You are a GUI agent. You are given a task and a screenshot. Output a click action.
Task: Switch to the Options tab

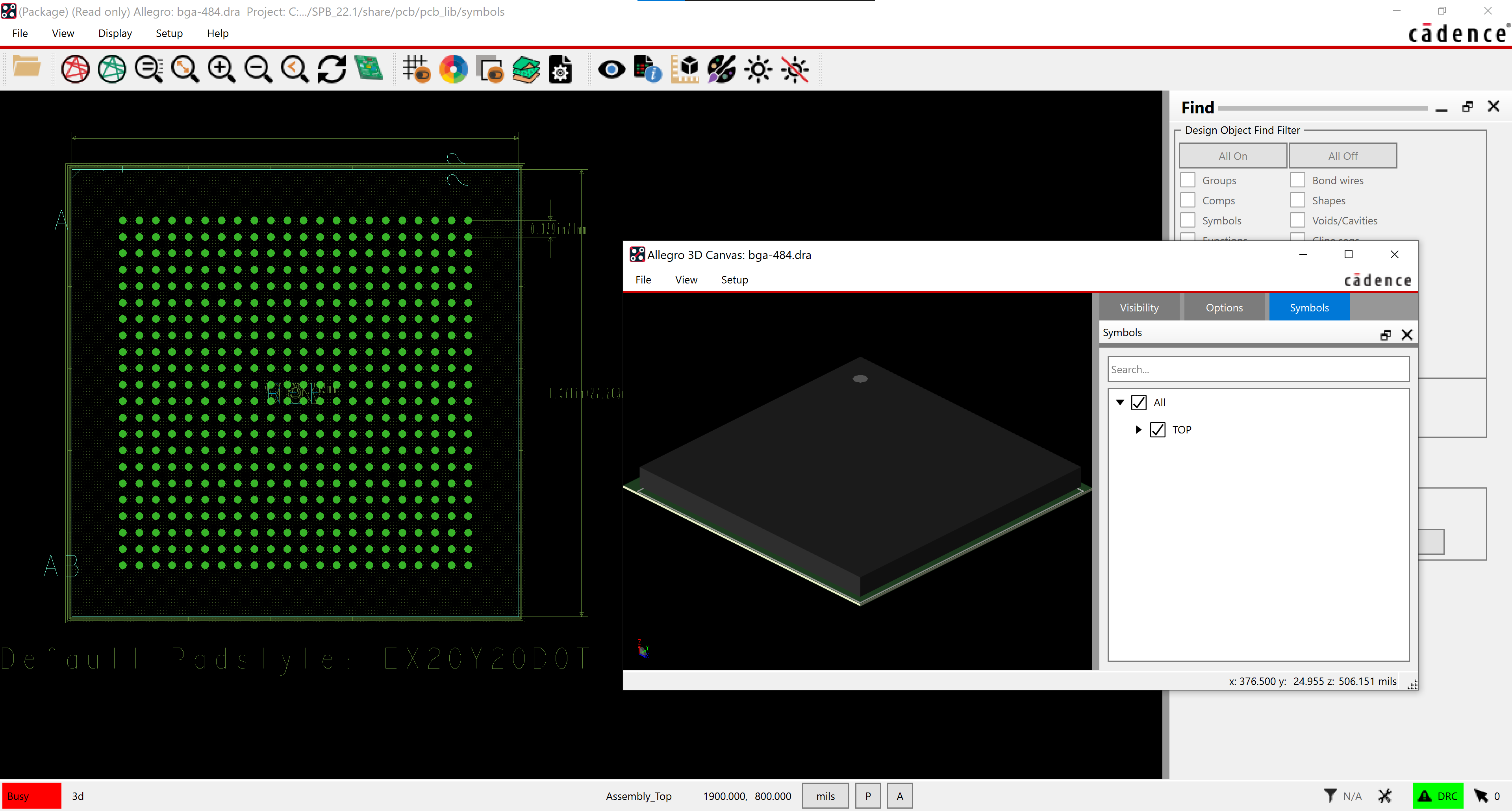click(x=1225, y=307)
